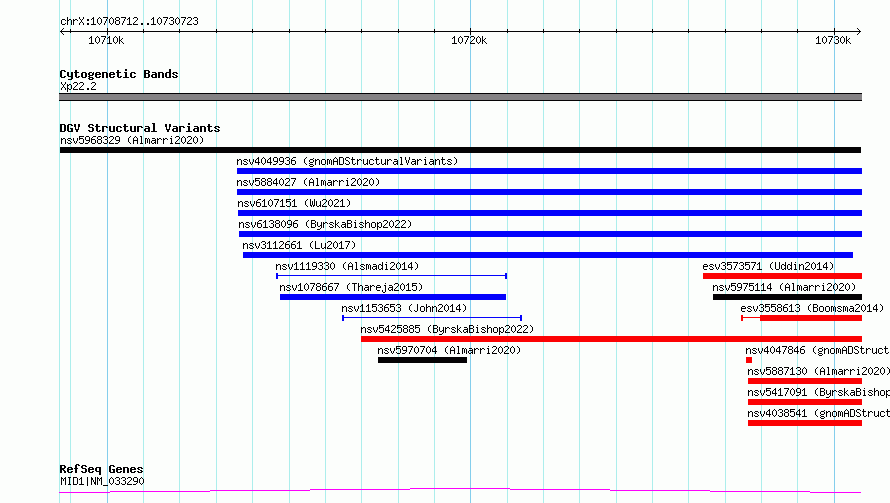Viewport: 890px width, 503px height.
Task: Open nsv5884027 (Almarri2020) label
Action: tap(308, 182)
